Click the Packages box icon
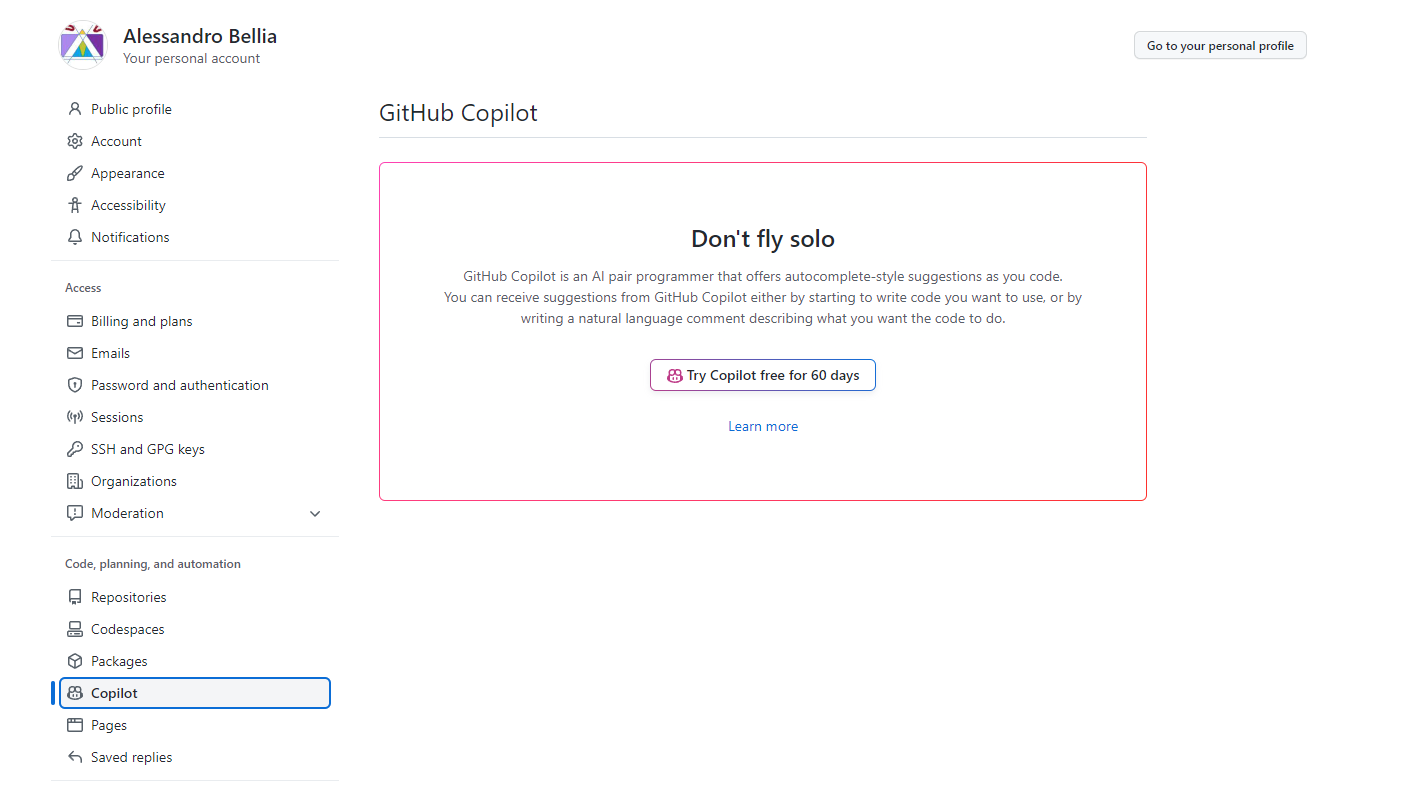The height and width of the screenshot is (798, 1408). click(x=74, y=660)
